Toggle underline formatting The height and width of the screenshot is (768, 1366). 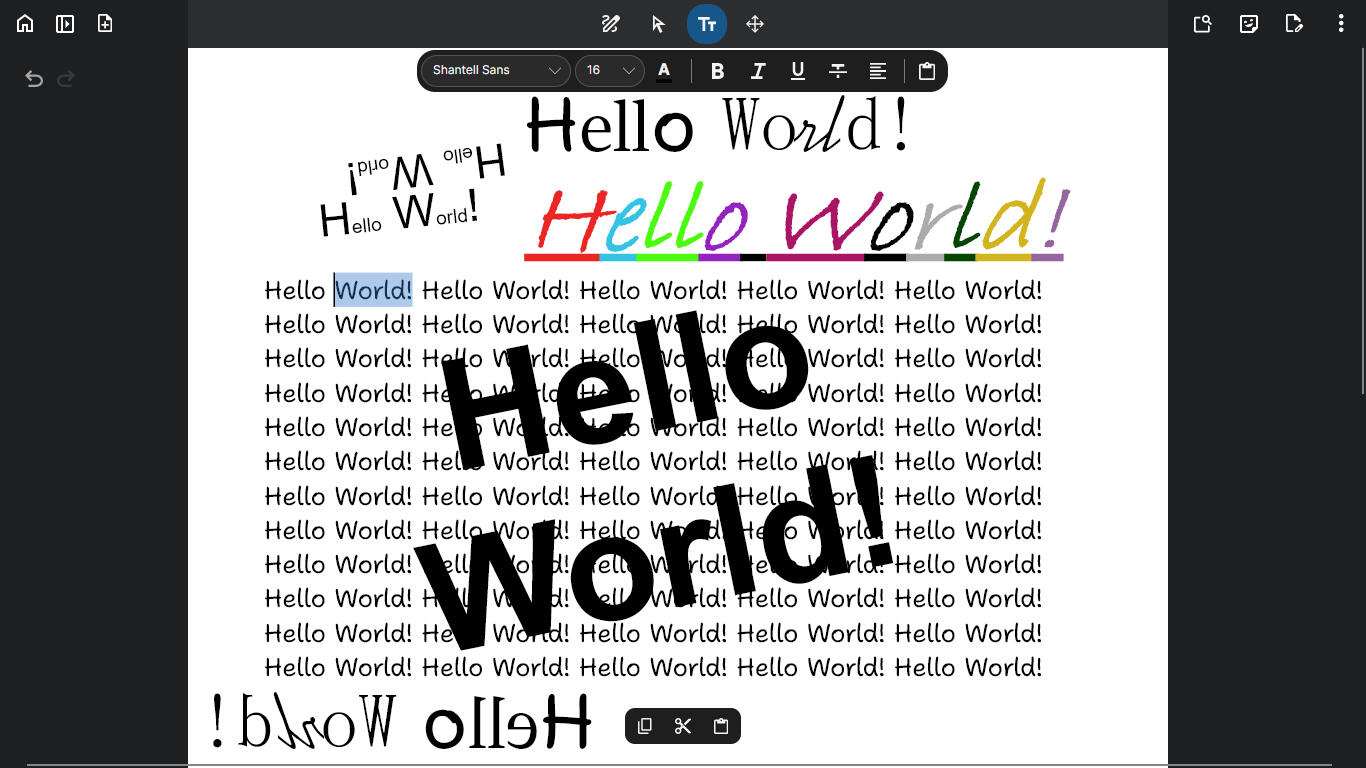[797, 71]
